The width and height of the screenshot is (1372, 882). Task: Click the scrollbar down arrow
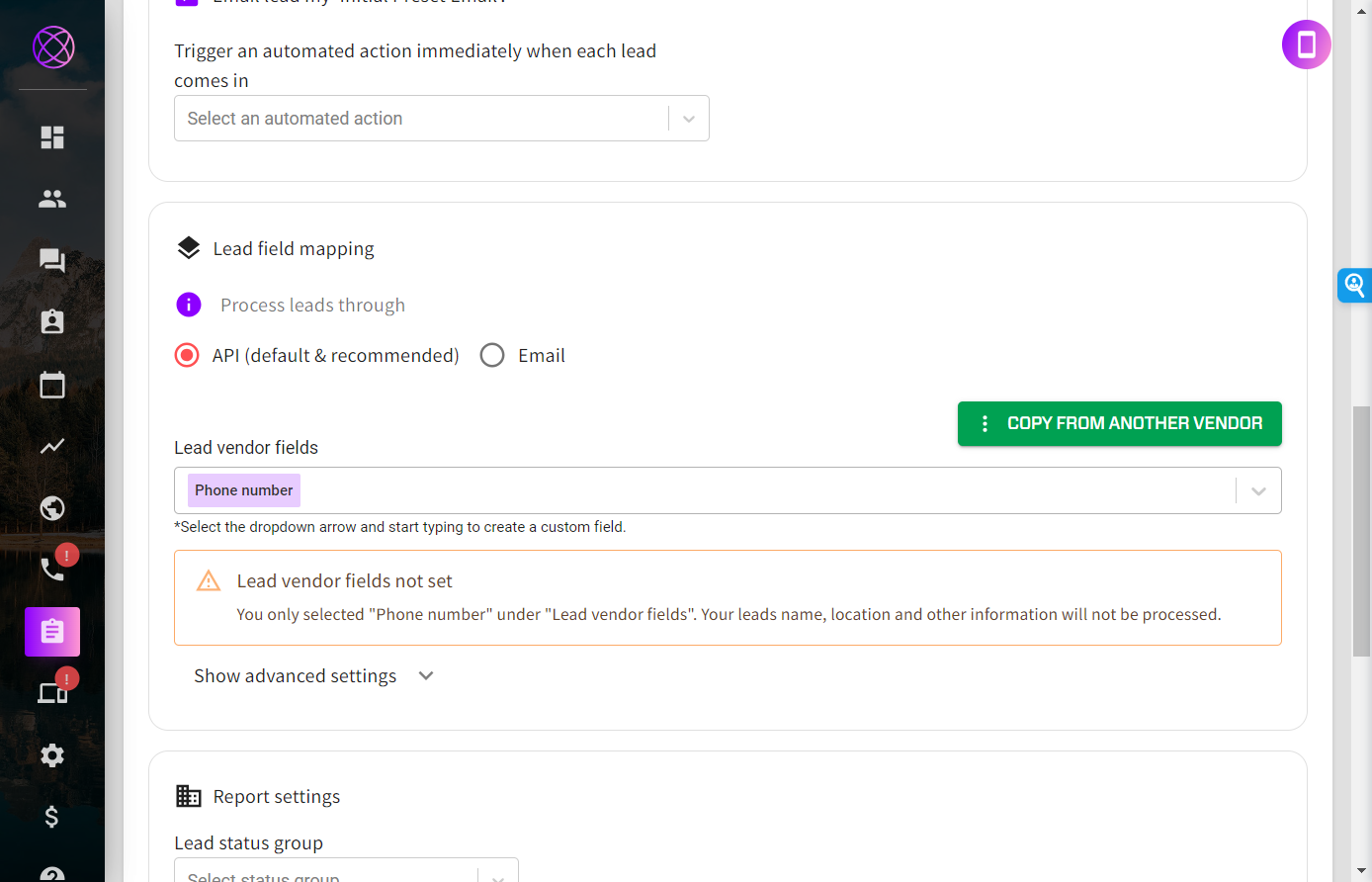pyautogui.click(x=1362, y=871)
